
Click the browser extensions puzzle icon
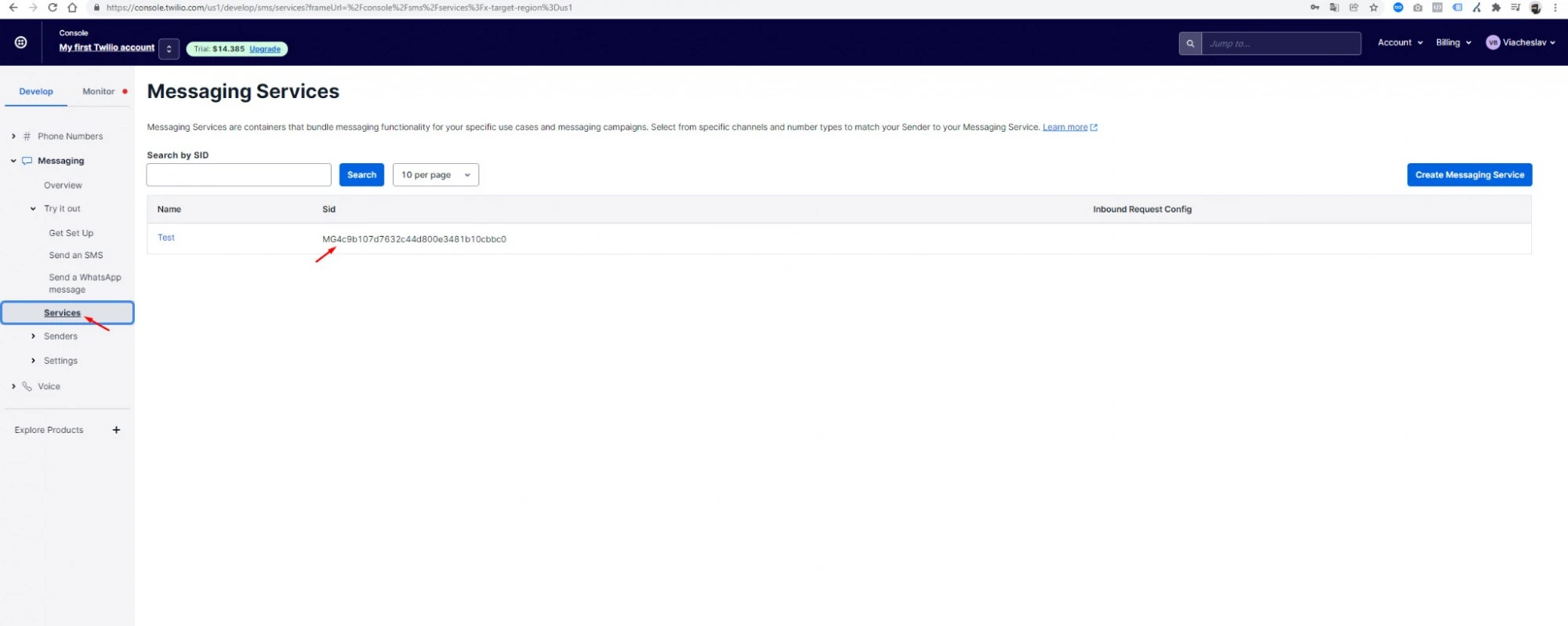click(1496, 8)
